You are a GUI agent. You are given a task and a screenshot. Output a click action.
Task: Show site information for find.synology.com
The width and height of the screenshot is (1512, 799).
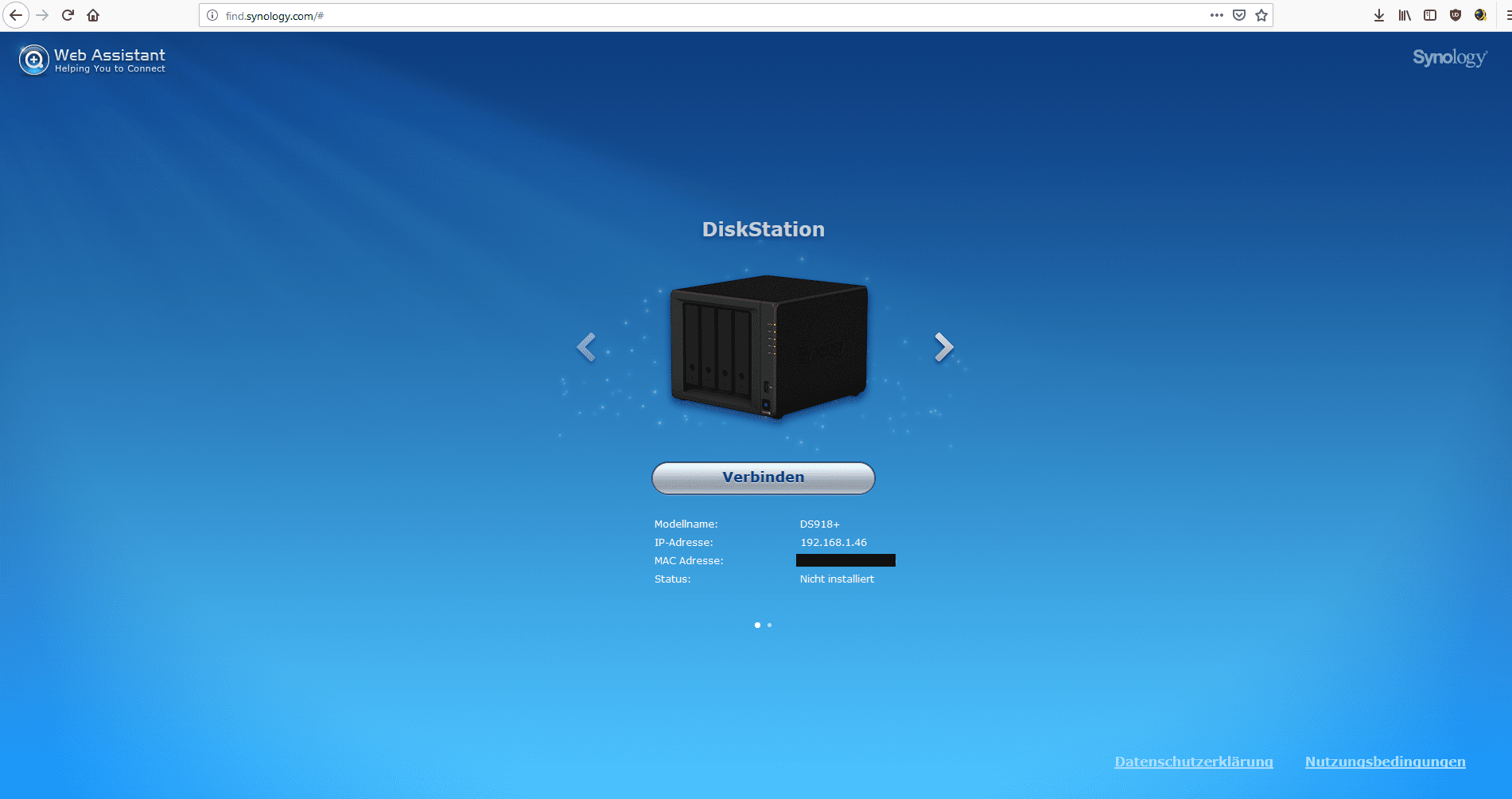212,15
